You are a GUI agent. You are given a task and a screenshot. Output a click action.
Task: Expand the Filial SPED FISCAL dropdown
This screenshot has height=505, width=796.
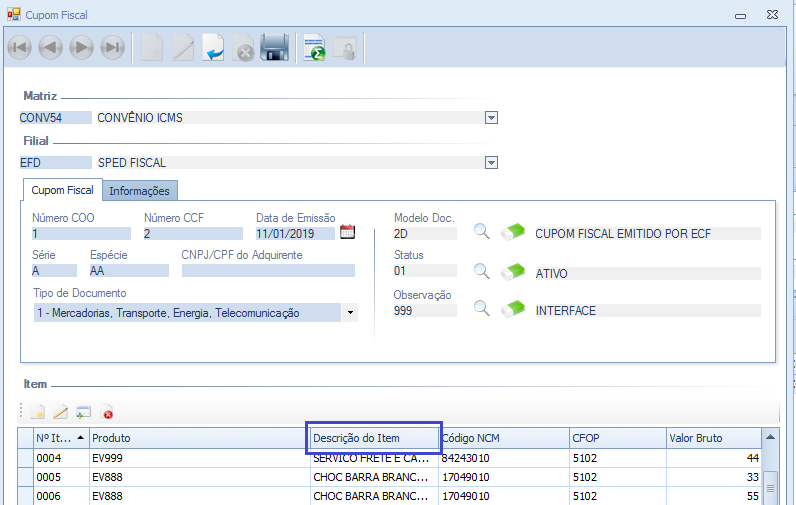(x=491, y=162)
